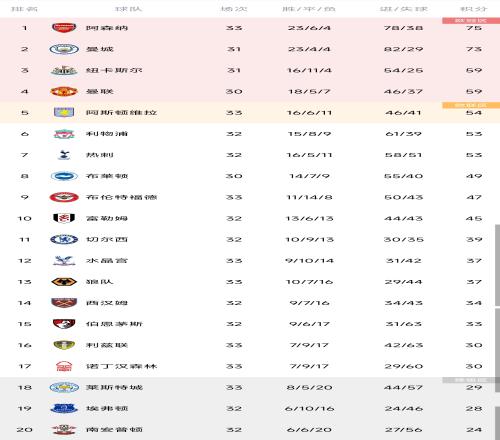500x440 pixels.
Task: Click the red Champions League zone tag
Action: pyautogui.click(x=471, y=21)
